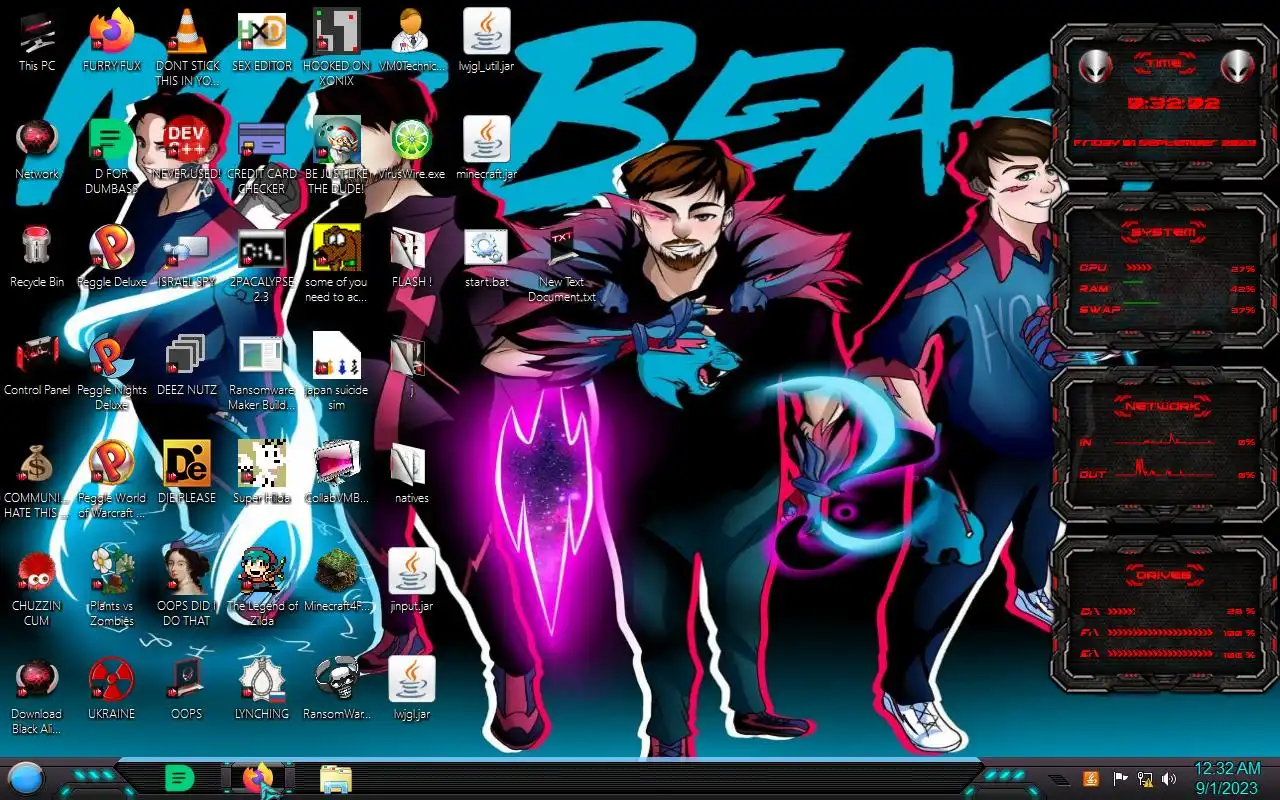Select the lwjgl.jar file
Screen dimensions: 1280x800
tap(411, 689)
